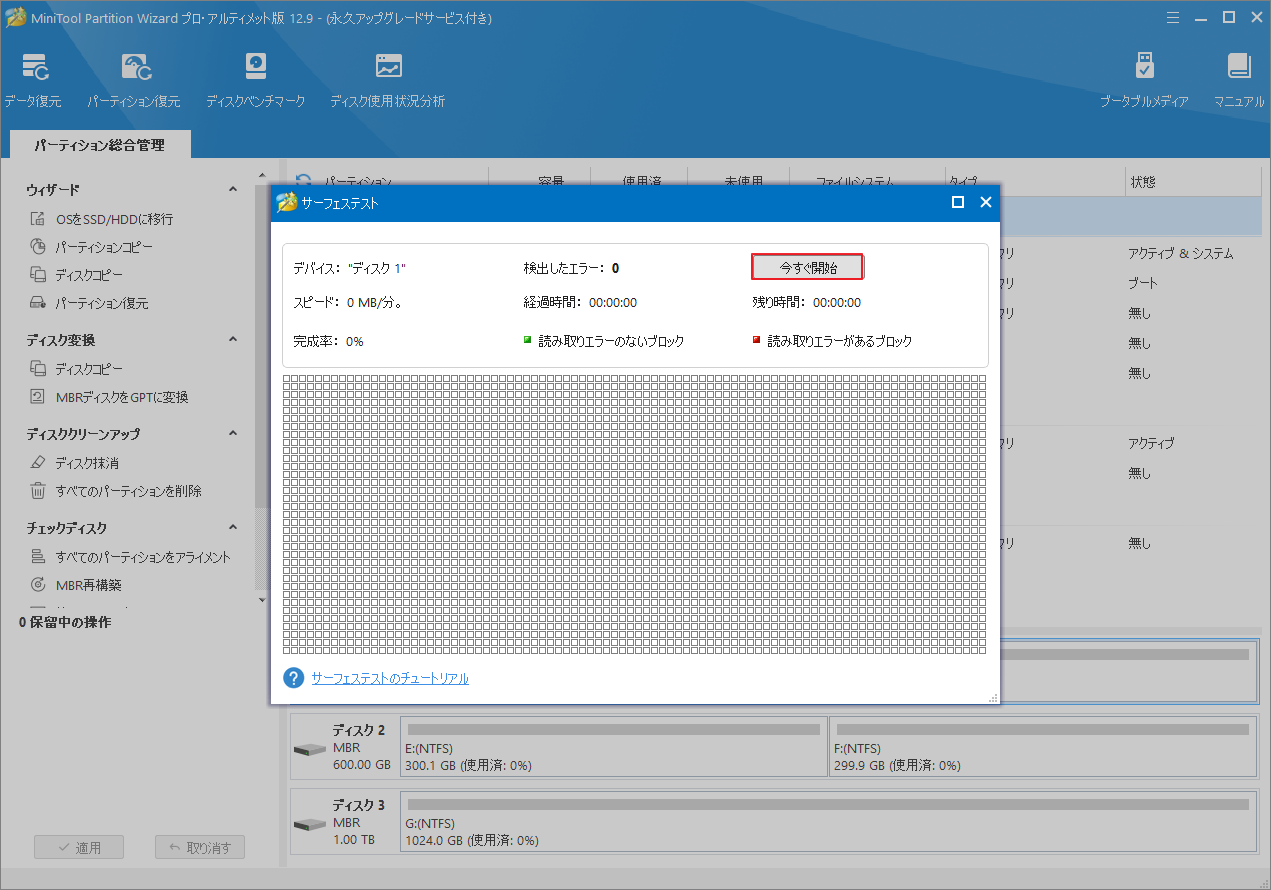Maximize the サーフェステスト dialog
This screenshot has width=1271, height=890.
click(957, 202)
